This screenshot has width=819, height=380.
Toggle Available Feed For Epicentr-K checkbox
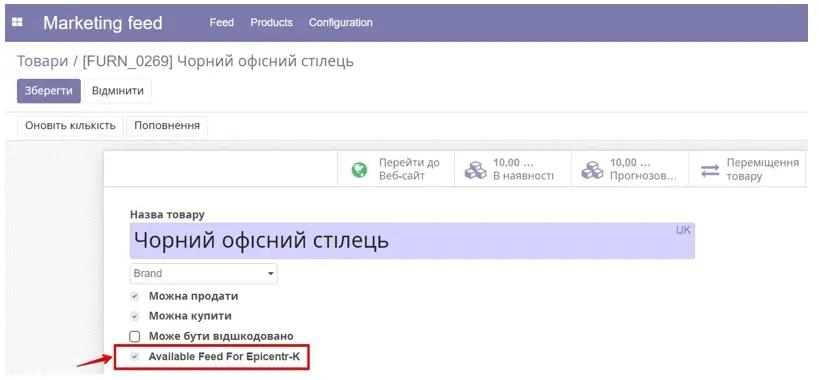[135, 357]
